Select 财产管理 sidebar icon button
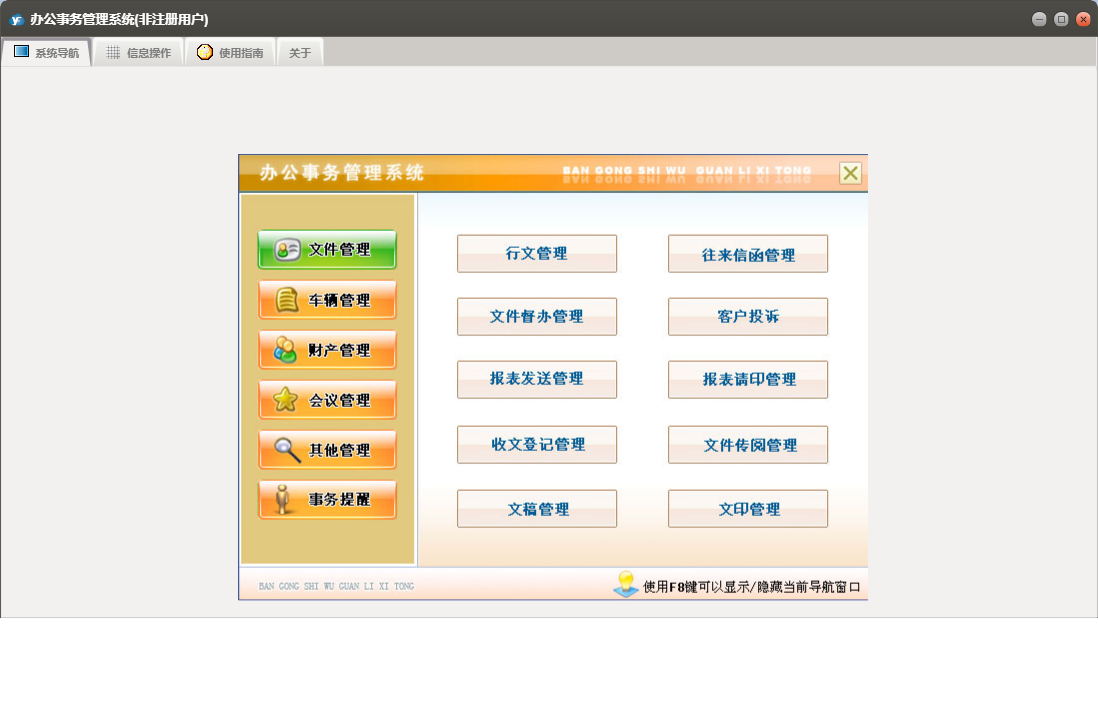 (x=327, y=350)
